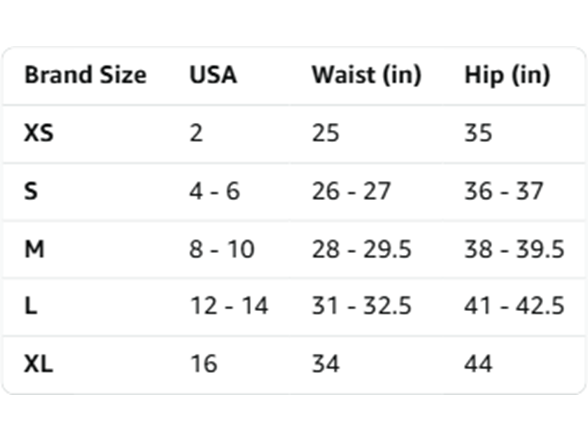Image resolution: width=588 pixels, height=441 pixels.
Task: Select hip value 36 - 37
Action: click(504, 191)
